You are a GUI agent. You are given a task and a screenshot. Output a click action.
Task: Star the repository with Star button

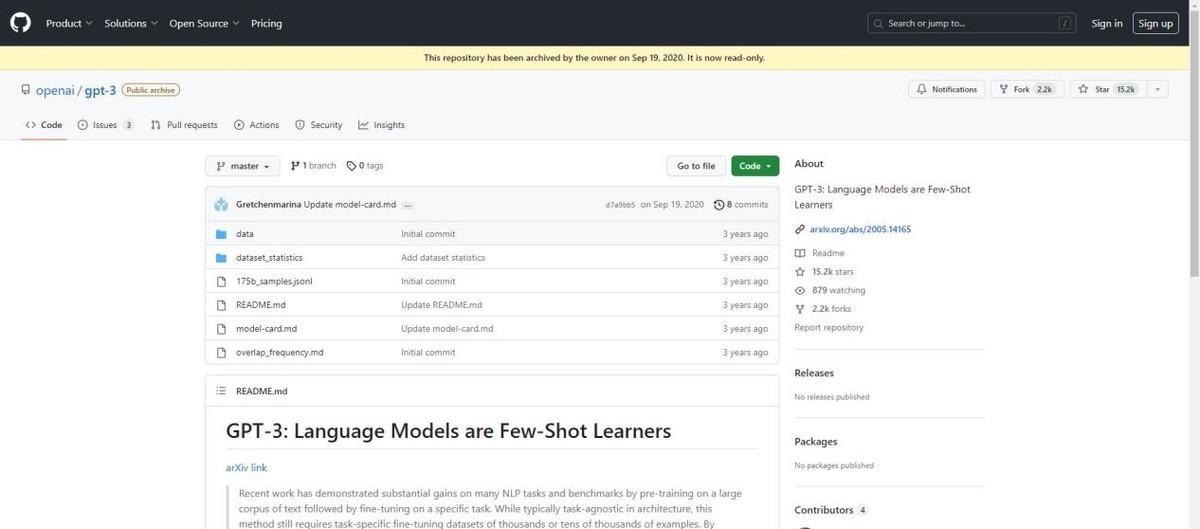(x=1106, y=89)
